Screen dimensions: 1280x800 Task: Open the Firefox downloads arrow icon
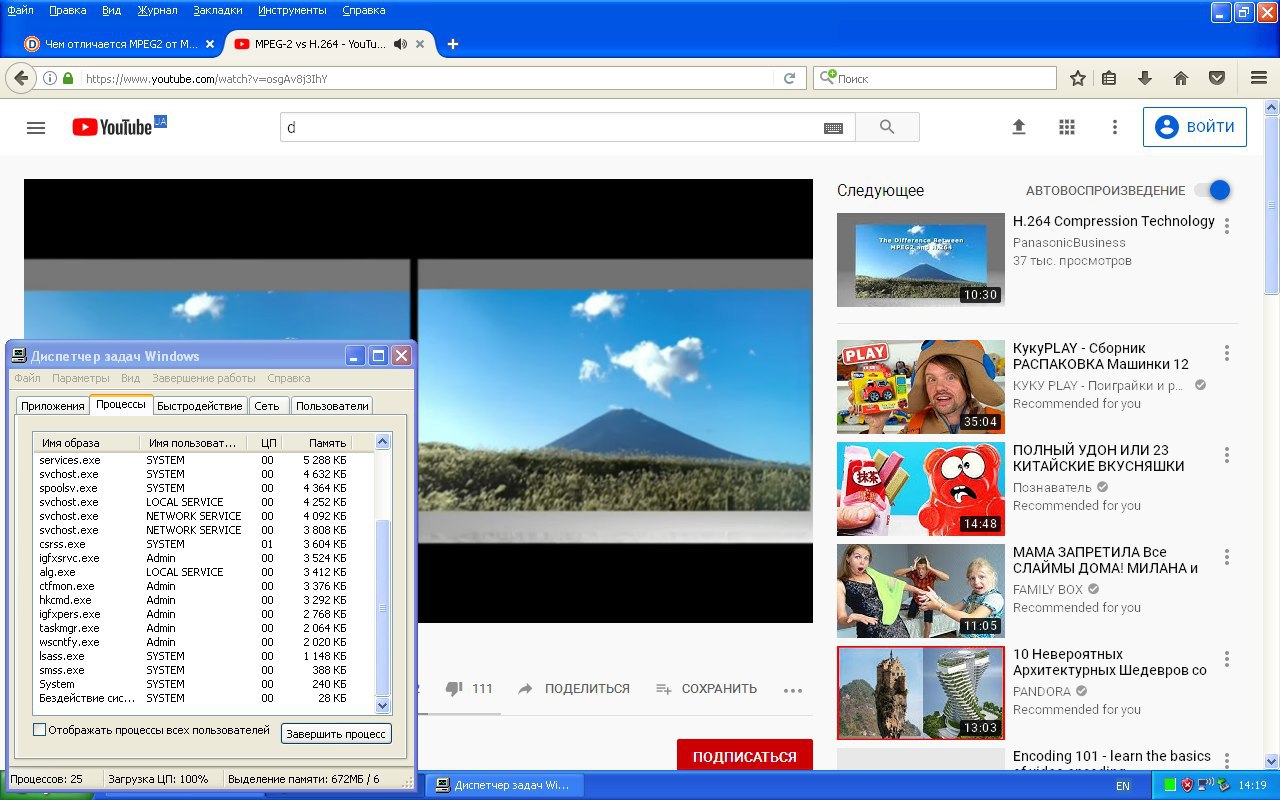[1145, 78]
